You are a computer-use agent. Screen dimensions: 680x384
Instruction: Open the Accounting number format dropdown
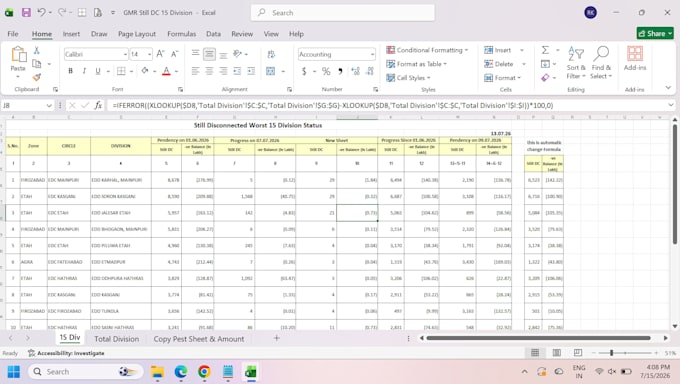(373, 54)
